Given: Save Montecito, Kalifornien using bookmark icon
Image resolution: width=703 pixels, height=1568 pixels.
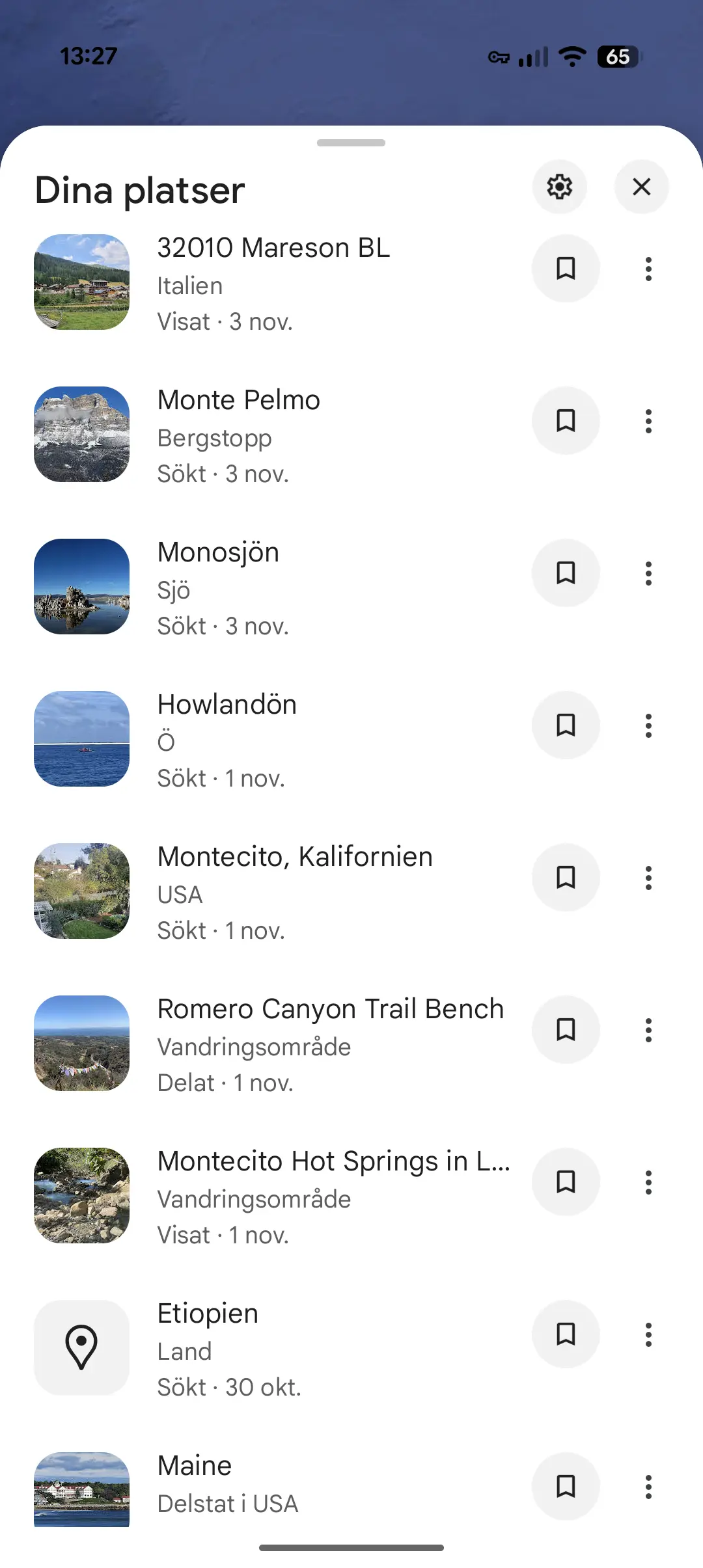Looking at the screenshot, I should pos(566,878).
